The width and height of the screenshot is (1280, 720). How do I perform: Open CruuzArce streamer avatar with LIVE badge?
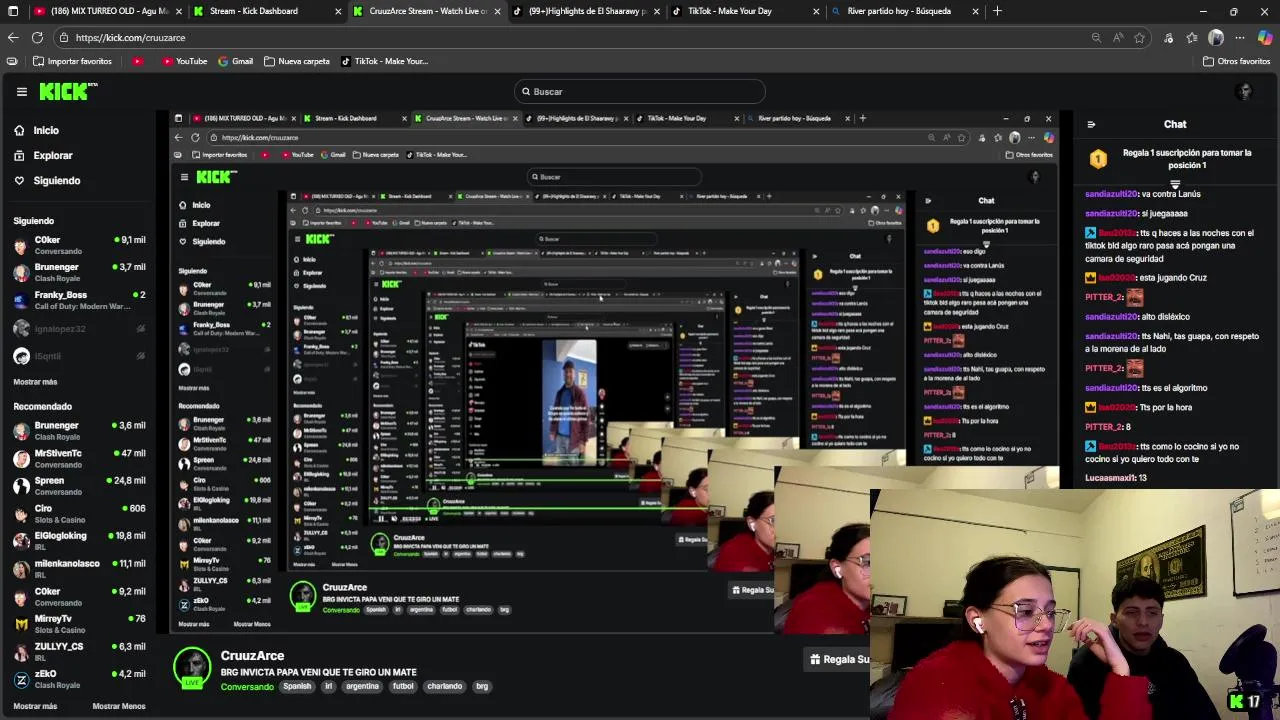coord(192,668)
